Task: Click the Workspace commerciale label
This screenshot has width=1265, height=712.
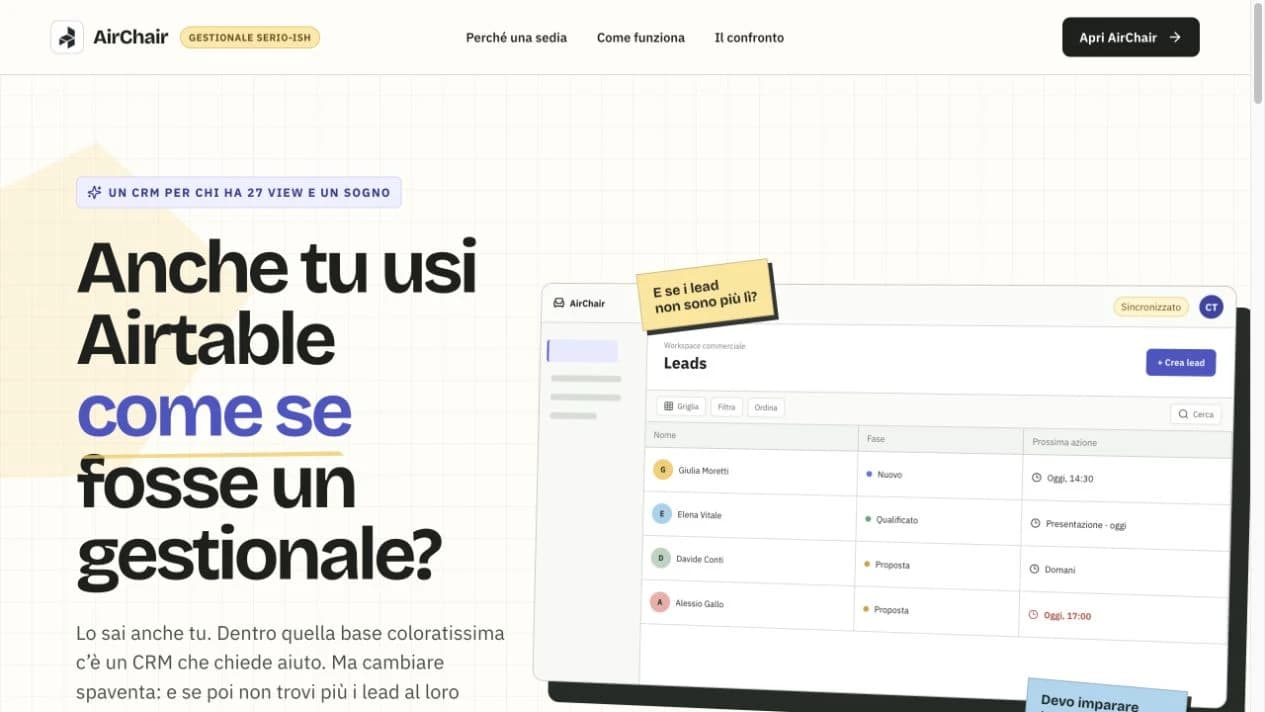Action: coord(705,346)
